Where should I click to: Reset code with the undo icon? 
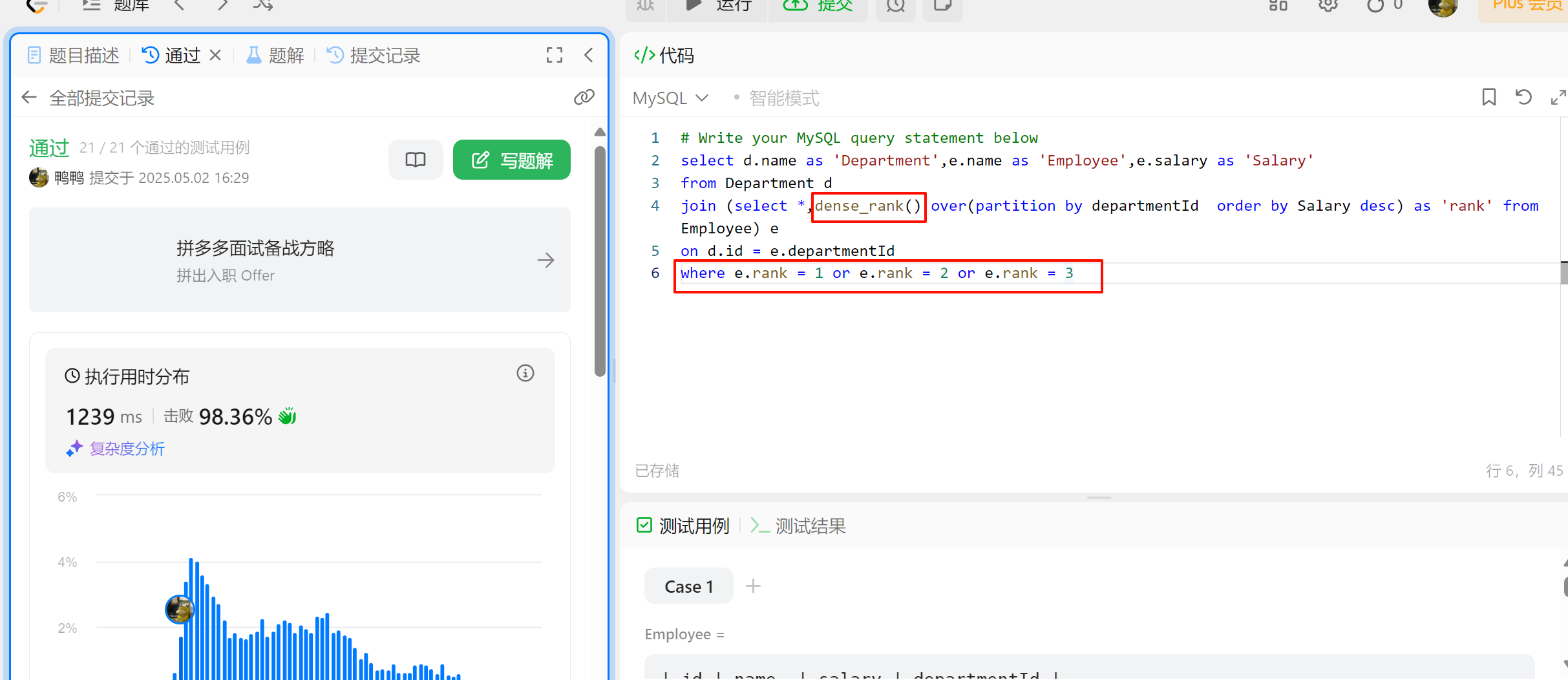pos(1523,98)
